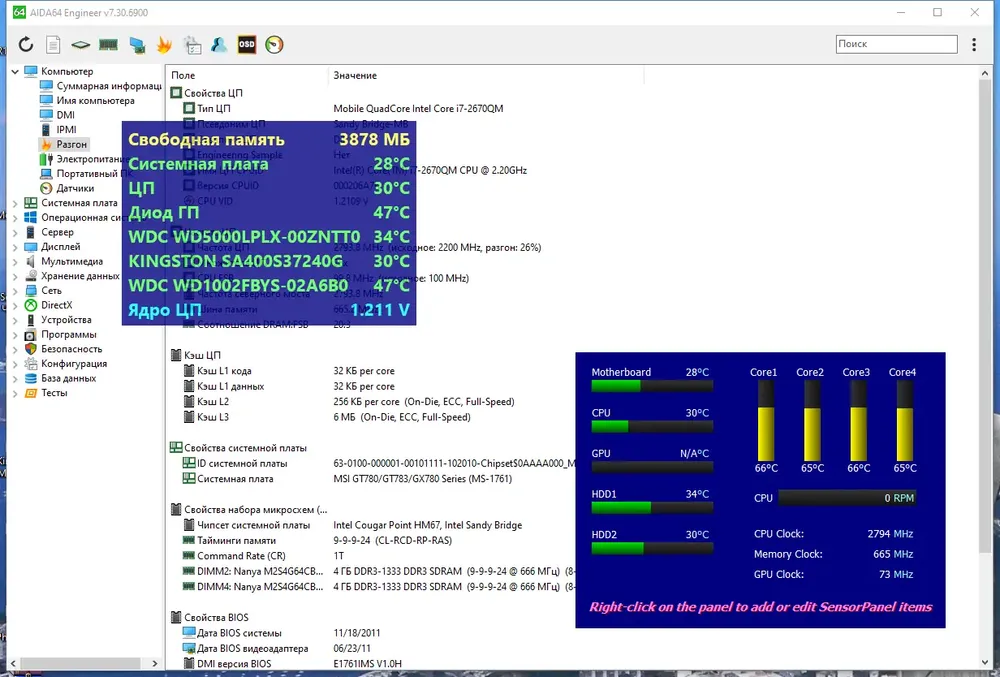Expand the Хранение данных node
The width and height of the screenshot is (1000, 677).
15,277
